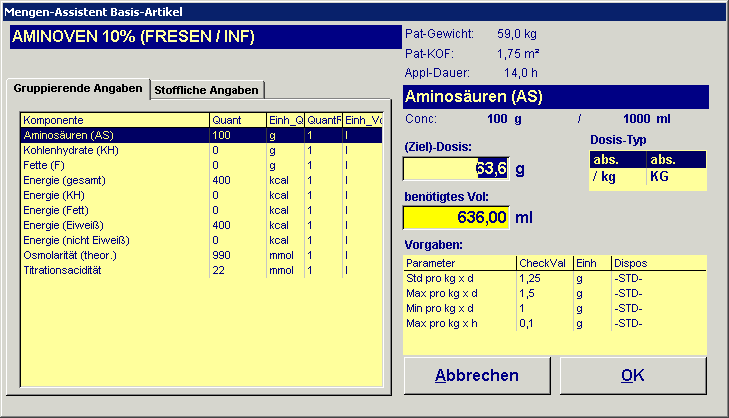The width and height of the screenshot is (729, 418).
Task: Select the Energie (gesamt) row
Action: pyautogui.click(x=202, y=180)
